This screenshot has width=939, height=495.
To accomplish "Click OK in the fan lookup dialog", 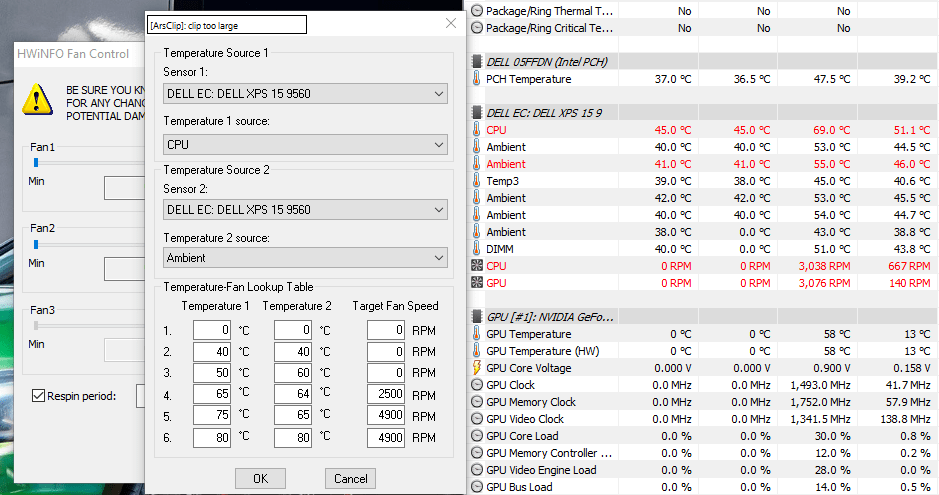I will click(x=261, y=478).
